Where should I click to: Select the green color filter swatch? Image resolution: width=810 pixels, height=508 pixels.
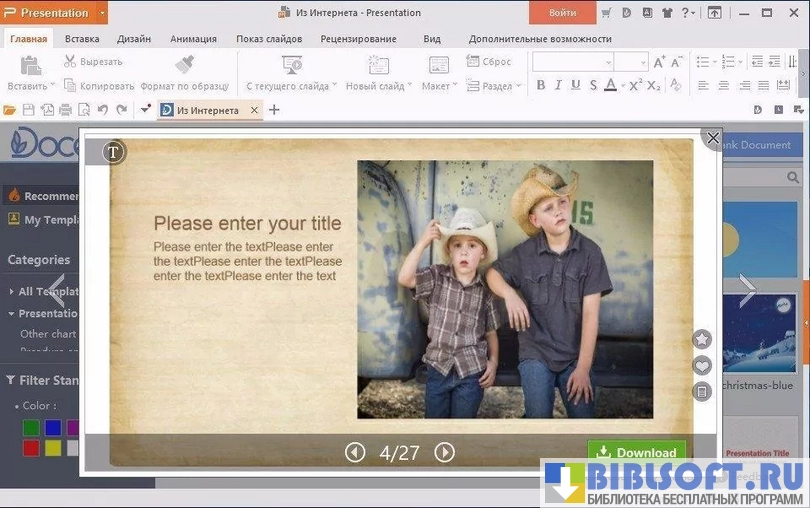coord(31,428)
